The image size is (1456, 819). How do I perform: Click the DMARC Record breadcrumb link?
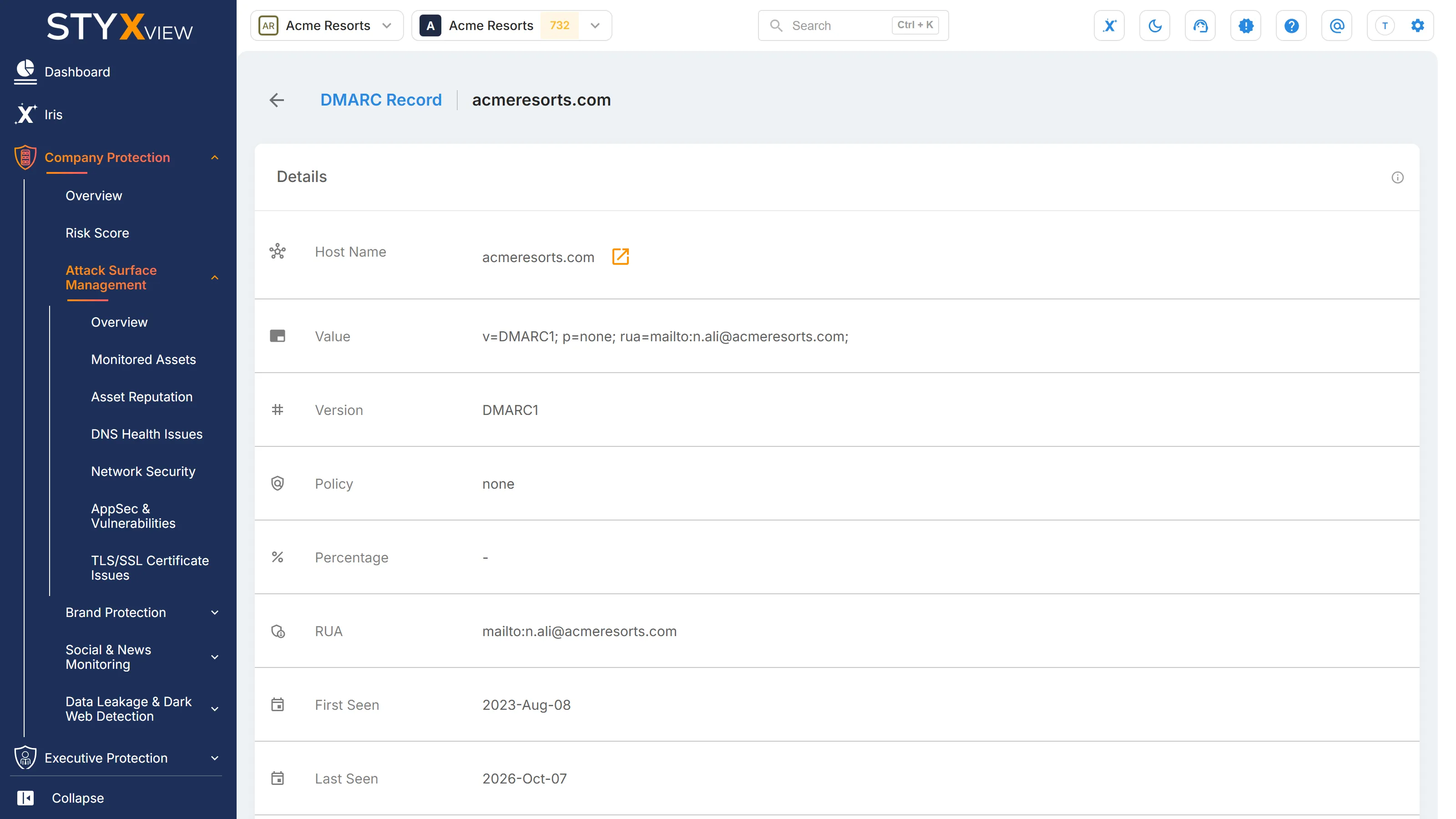381,100
